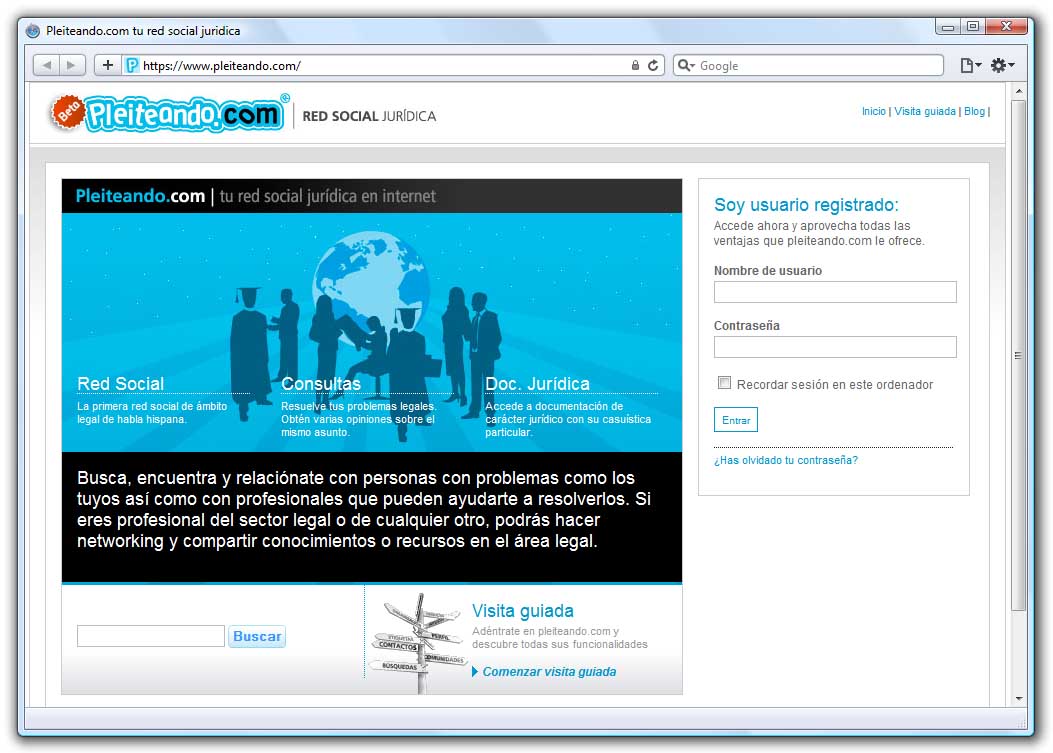Click the RED SOCIAL JURÍDICA tagline text

(x=369, y=116)
